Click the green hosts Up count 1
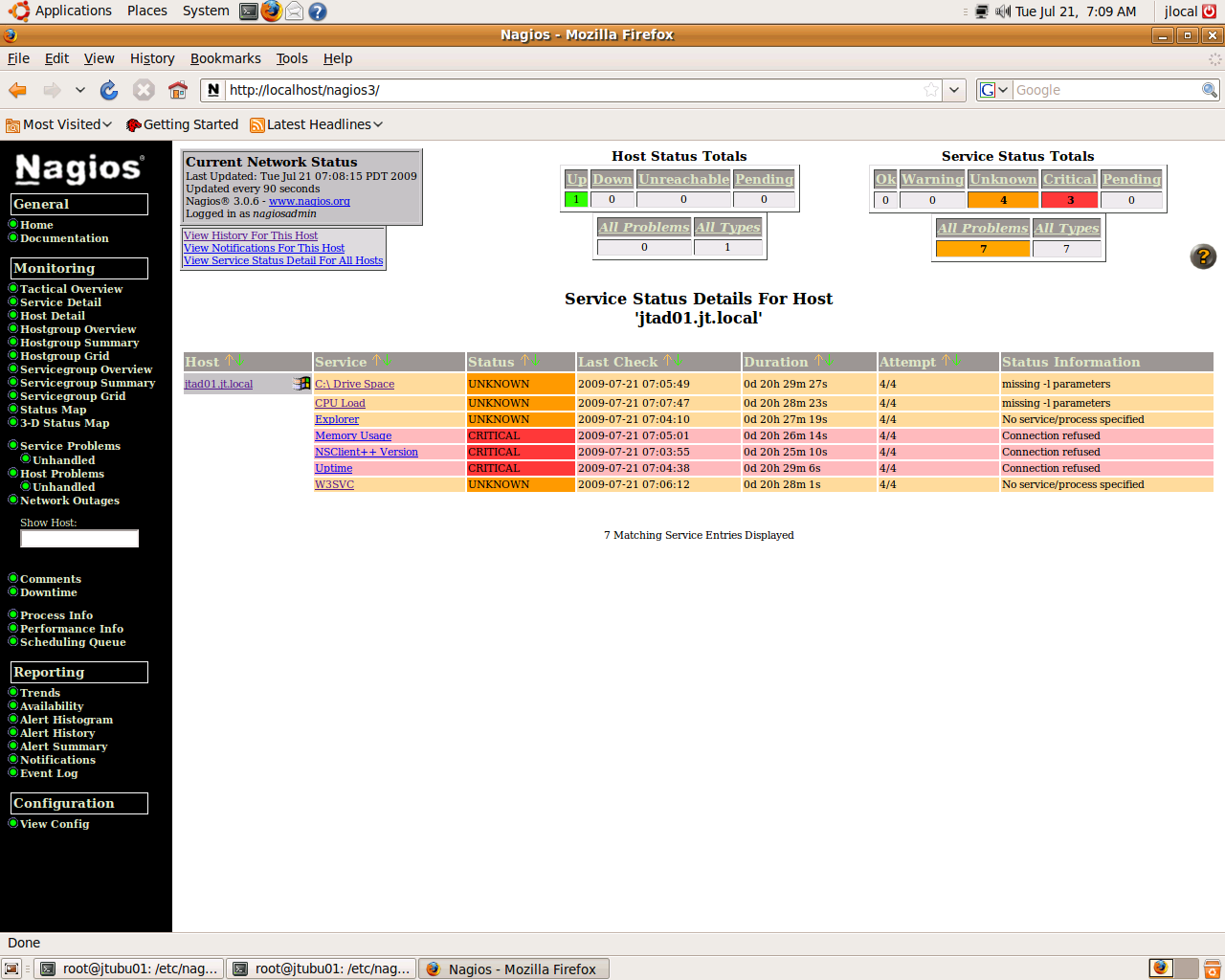Viewport: 1225px width, 980px height. [x=576, y=200]
